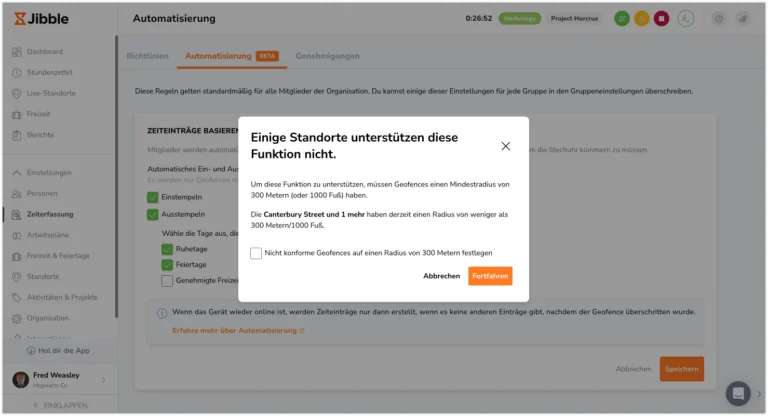Switch to the Genehmigungen tab
This screenshot has width=768, height=416.
point(327,56)
